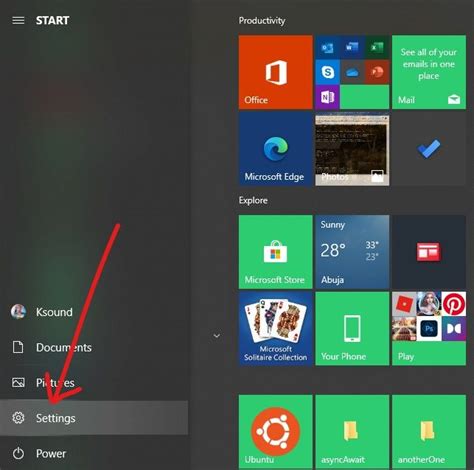Screen dimensions: 474x470
Task: Launch Microsoft Solitaire Collection tile
Action: (x=275, y=329)
